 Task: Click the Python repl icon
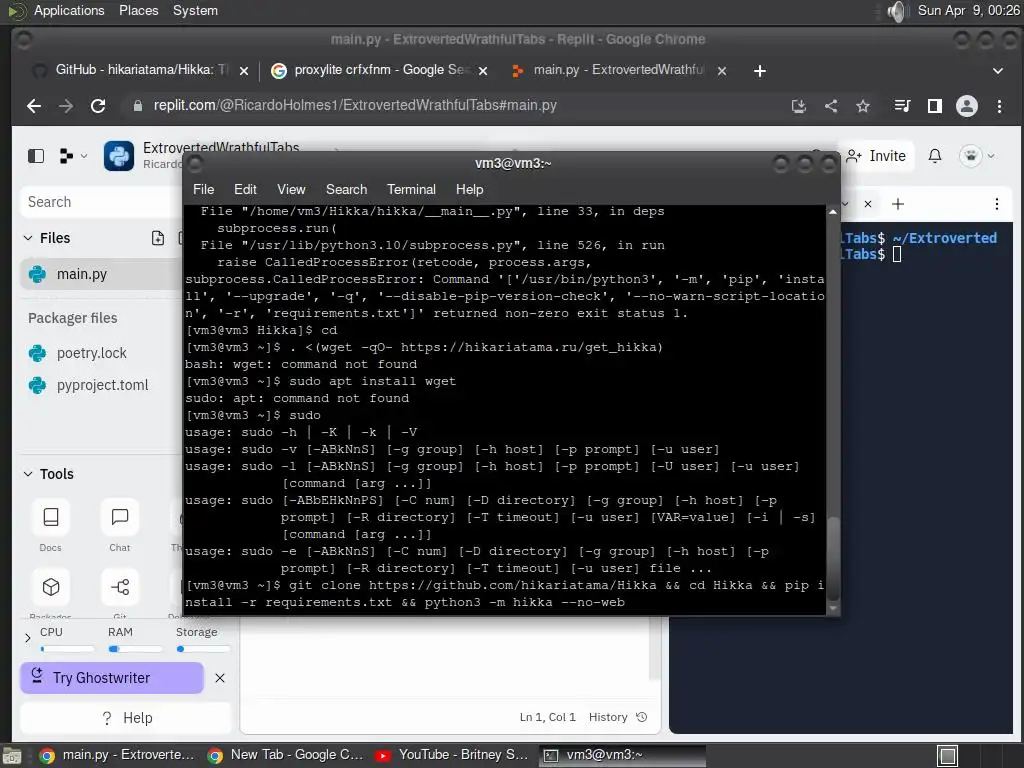[x=119, y=156]
